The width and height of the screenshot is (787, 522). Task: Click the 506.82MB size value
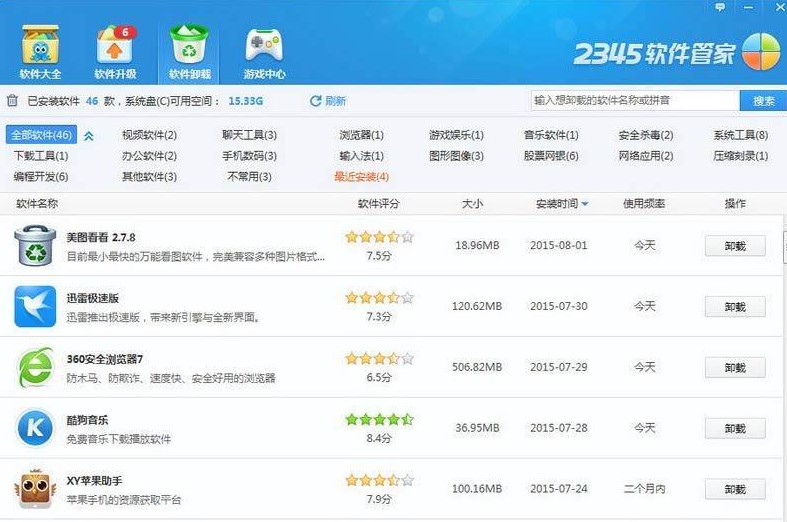coord(477,367)
